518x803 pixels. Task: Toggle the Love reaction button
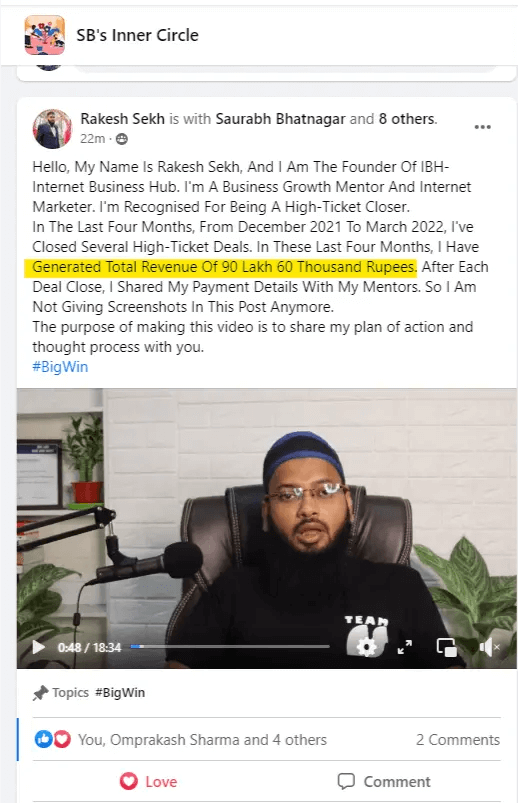(x=149, y=781)
